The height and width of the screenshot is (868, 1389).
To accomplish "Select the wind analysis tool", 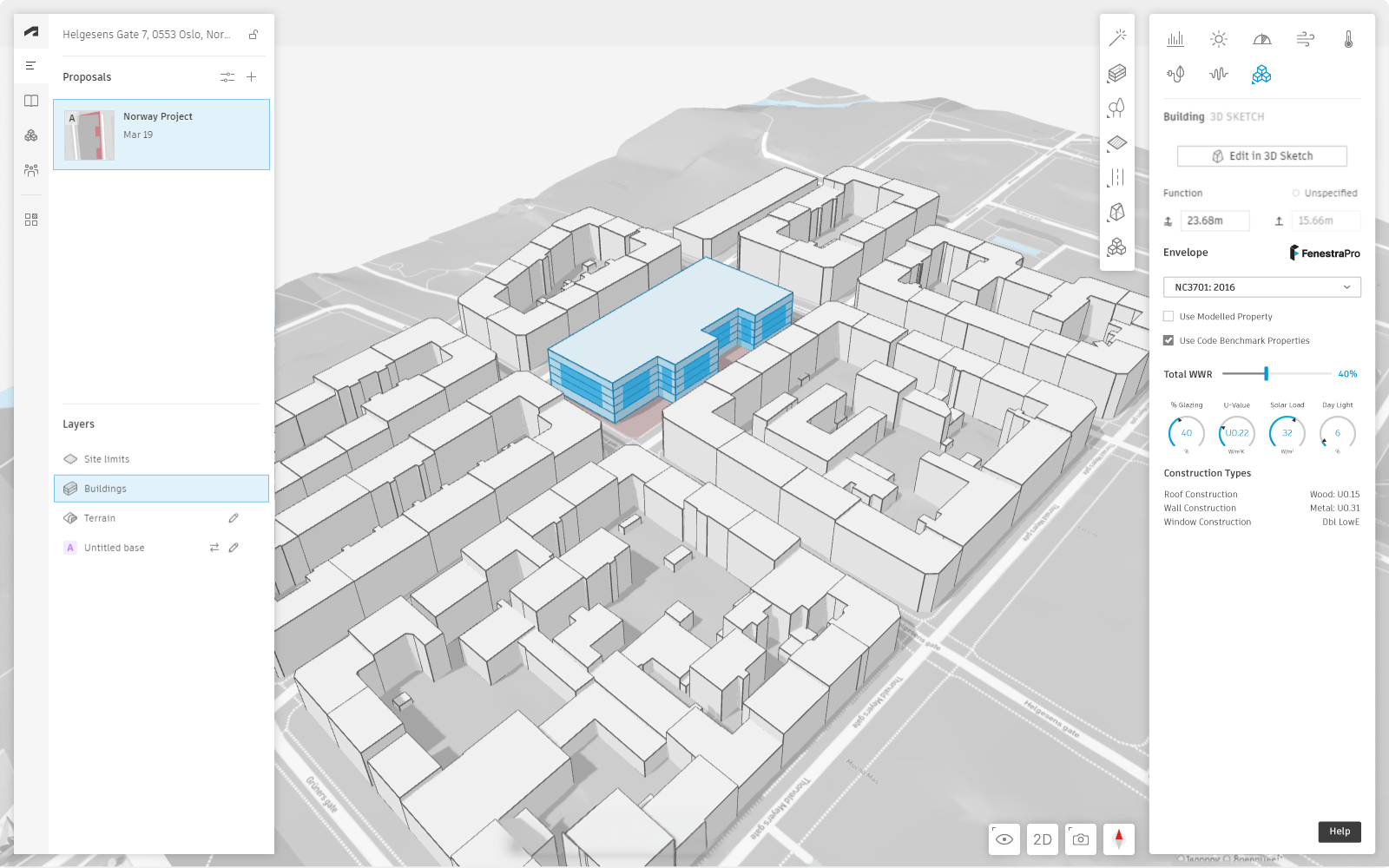I will tap(1306, 39).
